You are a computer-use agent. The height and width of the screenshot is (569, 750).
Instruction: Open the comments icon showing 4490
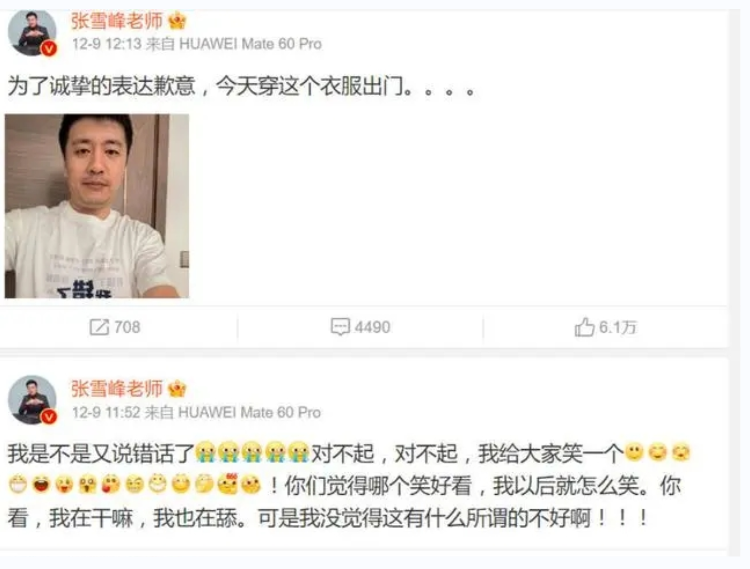[x=340, y=327]
